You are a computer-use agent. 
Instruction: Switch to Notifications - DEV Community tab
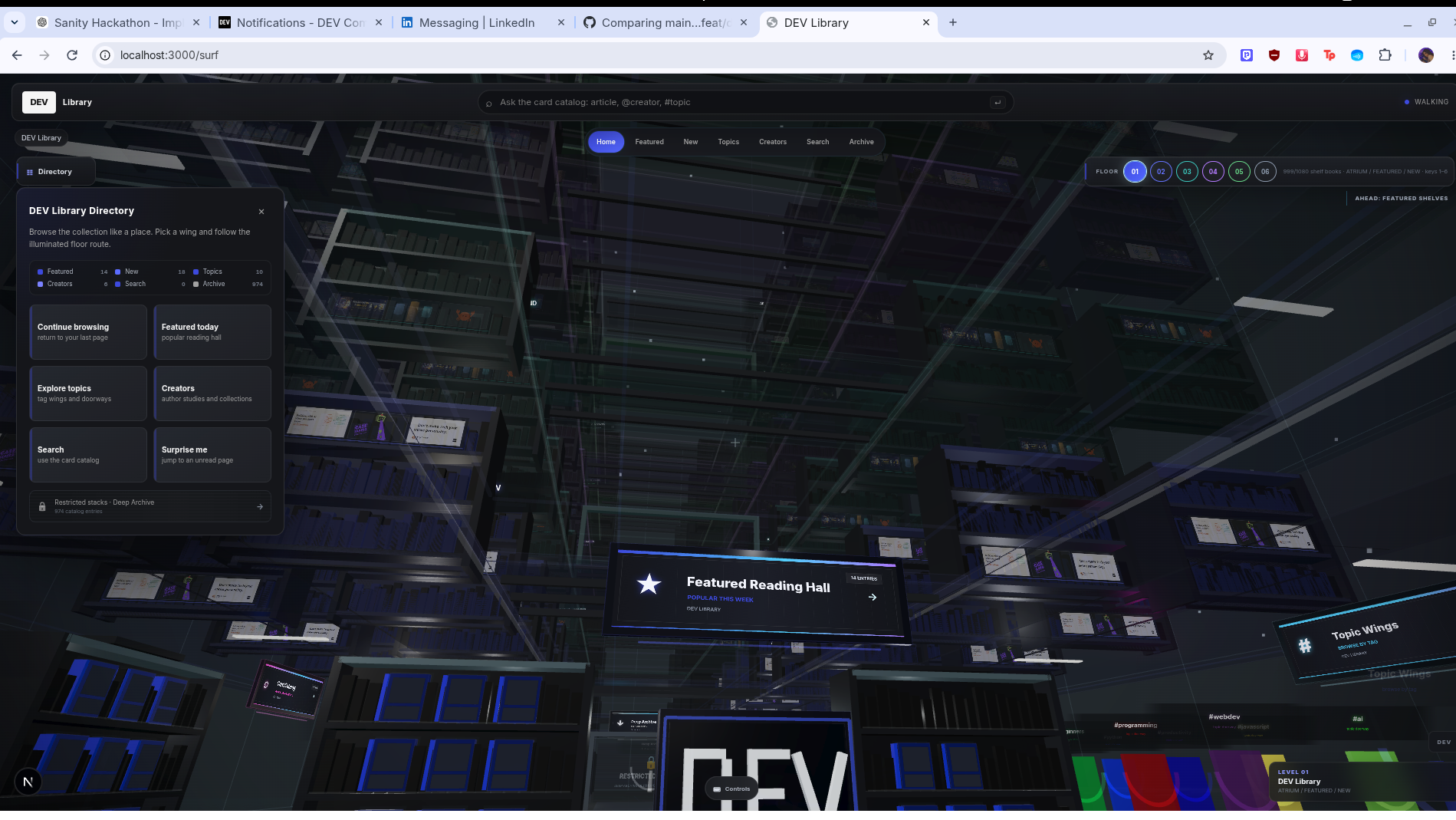coord(301,22)
